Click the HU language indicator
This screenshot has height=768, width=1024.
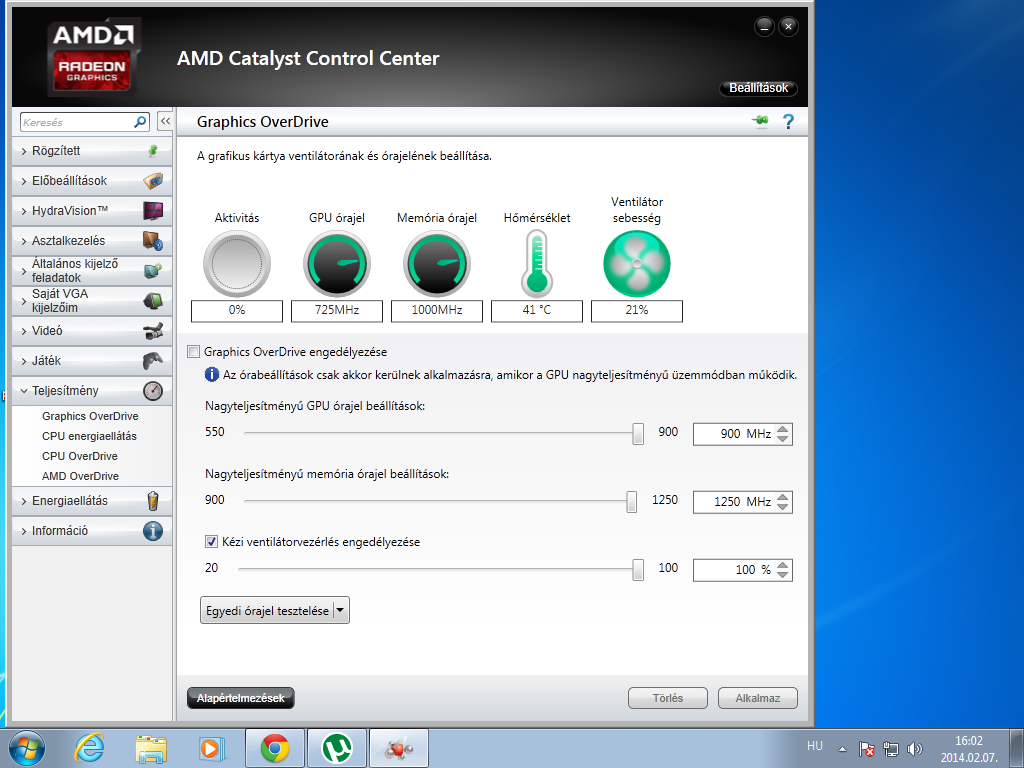[814, 746]
